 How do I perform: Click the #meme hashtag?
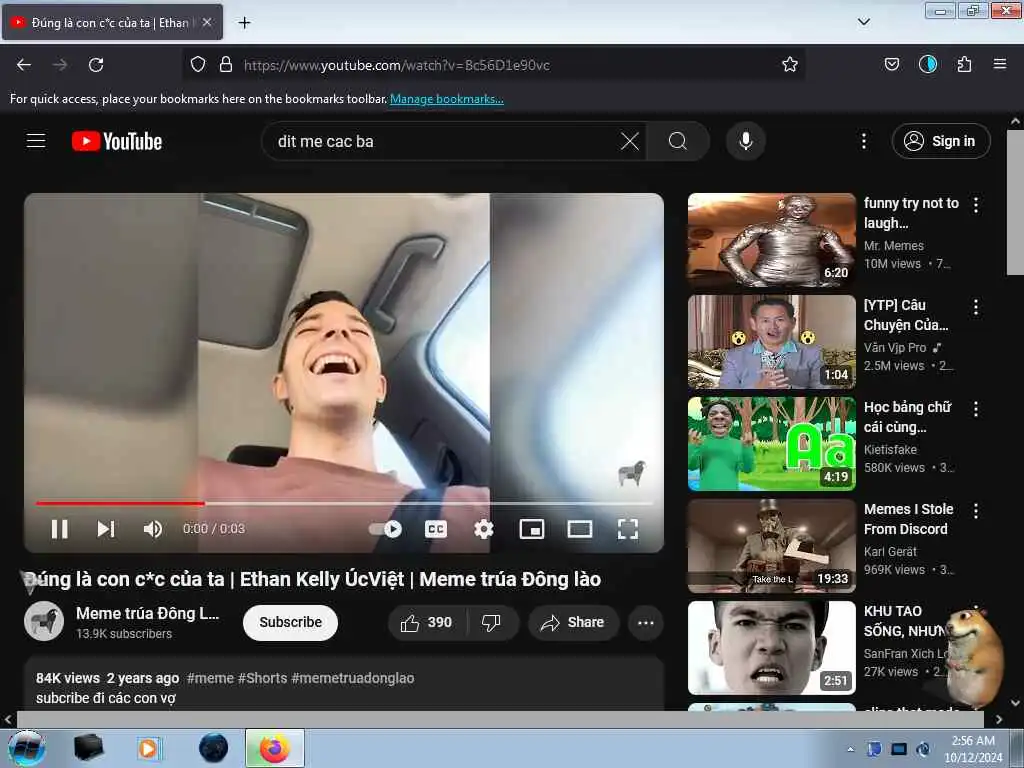click(x=210, y=678)
